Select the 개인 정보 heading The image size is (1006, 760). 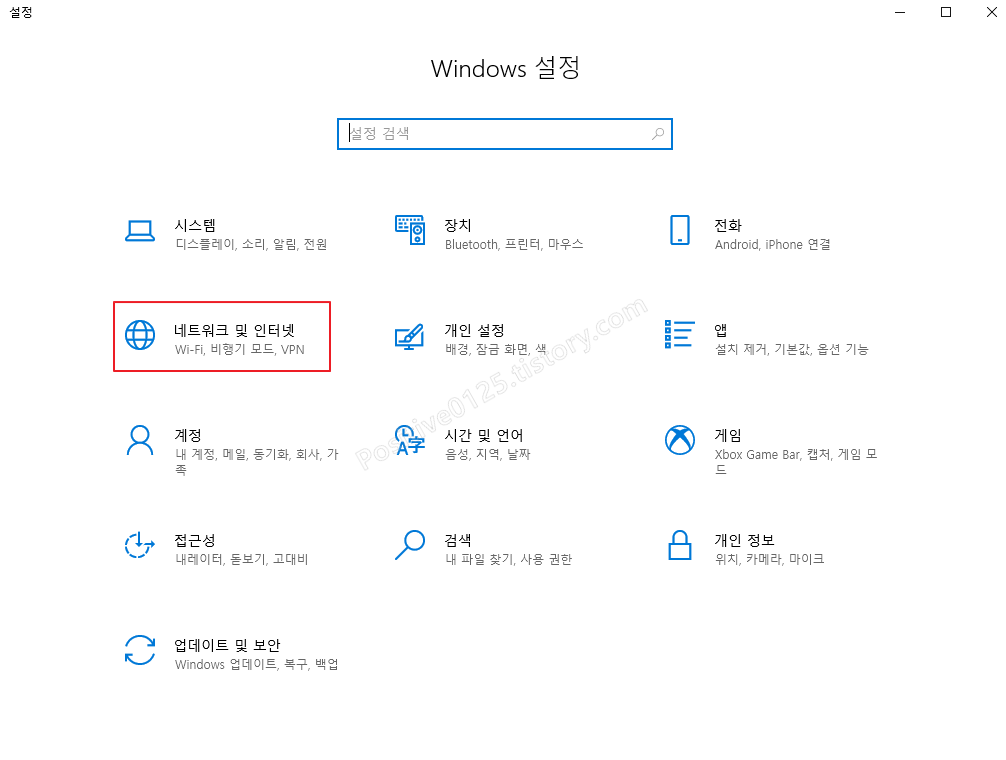click(x=745, y=541)
